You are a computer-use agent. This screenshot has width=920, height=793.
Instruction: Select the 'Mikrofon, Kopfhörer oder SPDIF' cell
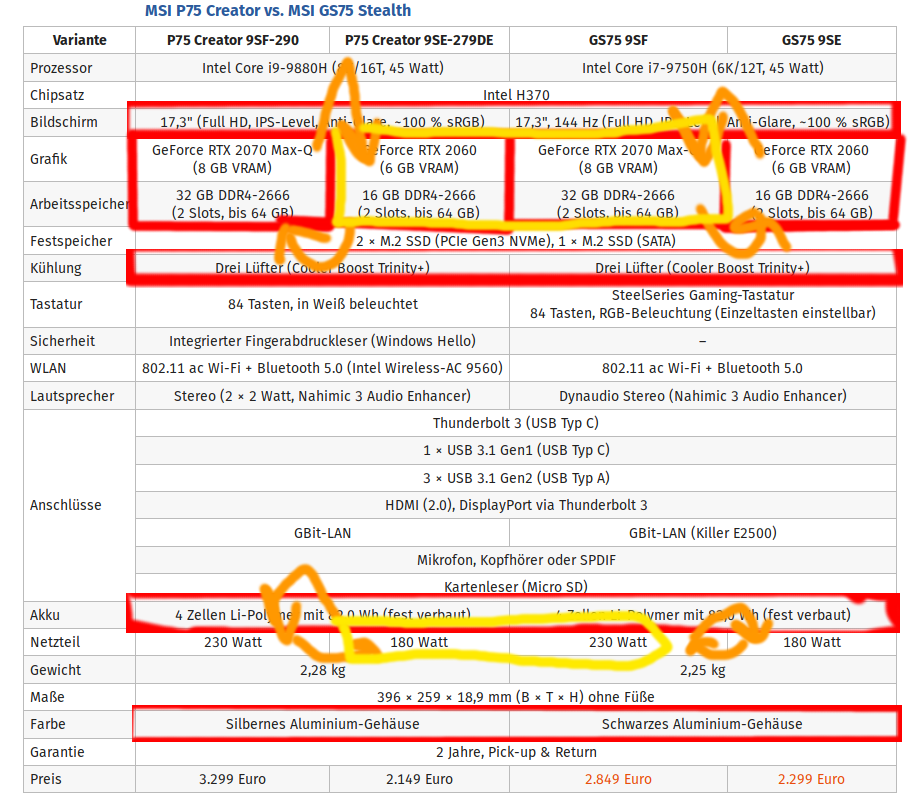[516, 560]
